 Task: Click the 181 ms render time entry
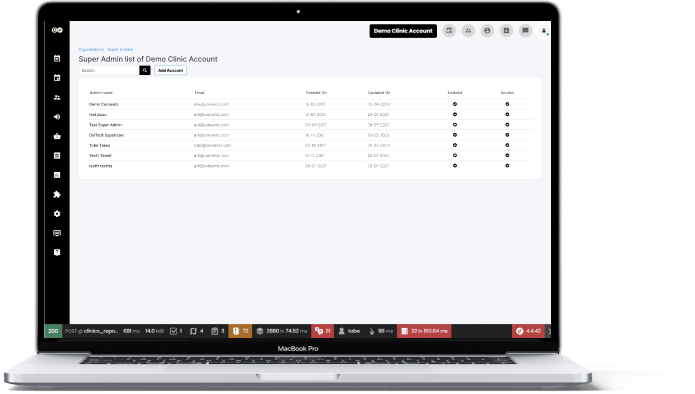pos(381,331)
